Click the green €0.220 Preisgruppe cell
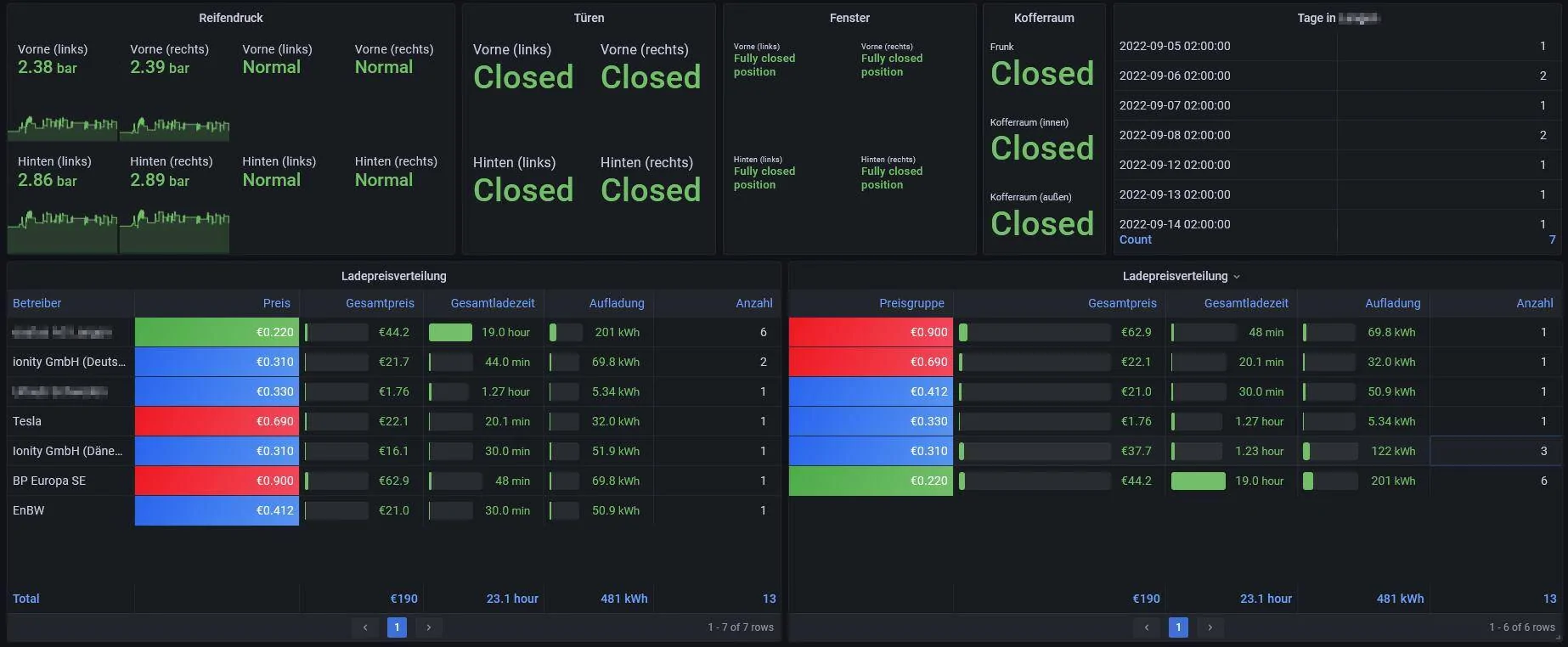Viewport: 1568px width, 647px height. (x=871, y=481)
